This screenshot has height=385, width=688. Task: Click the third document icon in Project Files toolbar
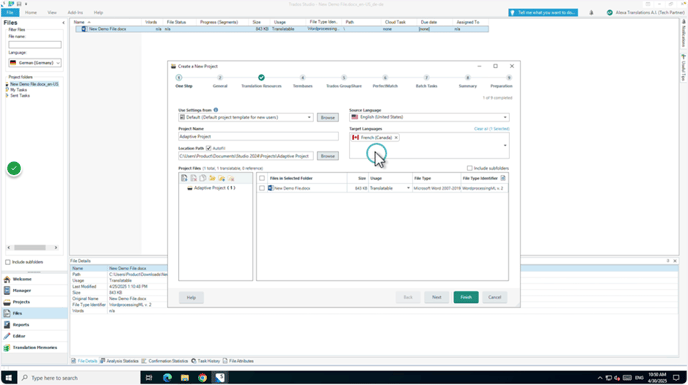[203, 178]
